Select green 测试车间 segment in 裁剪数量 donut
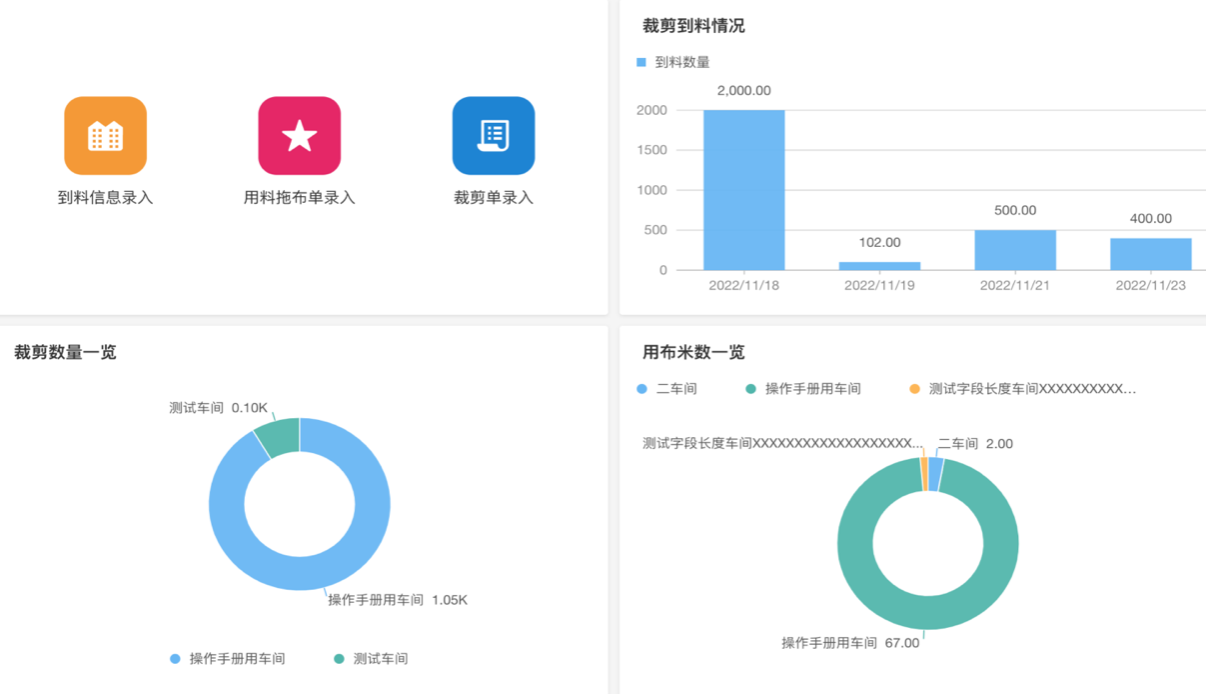Viewport: 1206px width, 694px height. [x=279, y=437]
